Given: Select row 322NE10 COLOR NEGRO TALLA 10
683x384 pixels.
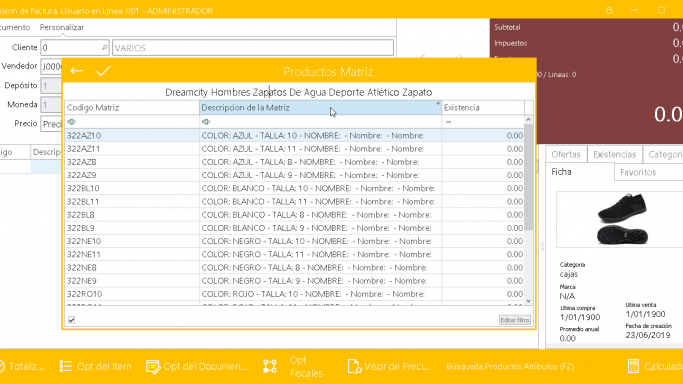Looking at the screenshot, I should [294, 241].
